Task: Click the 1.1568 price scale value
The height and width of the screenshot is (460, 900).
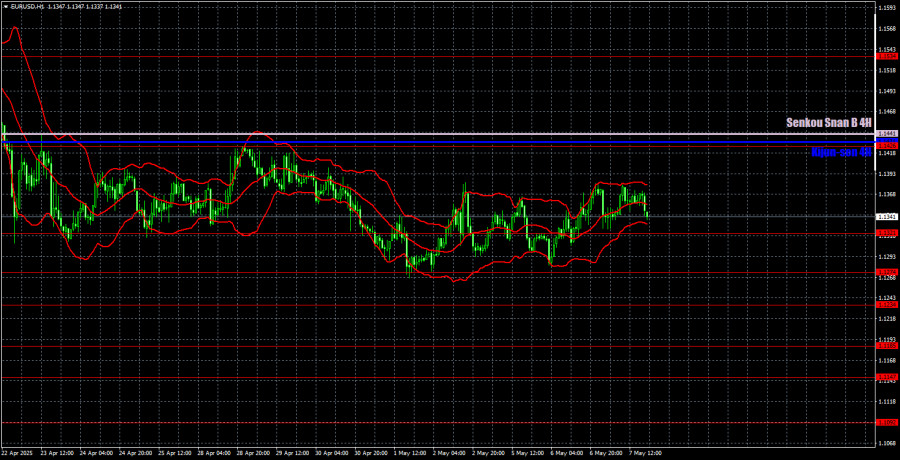Action: click(887, 29)
